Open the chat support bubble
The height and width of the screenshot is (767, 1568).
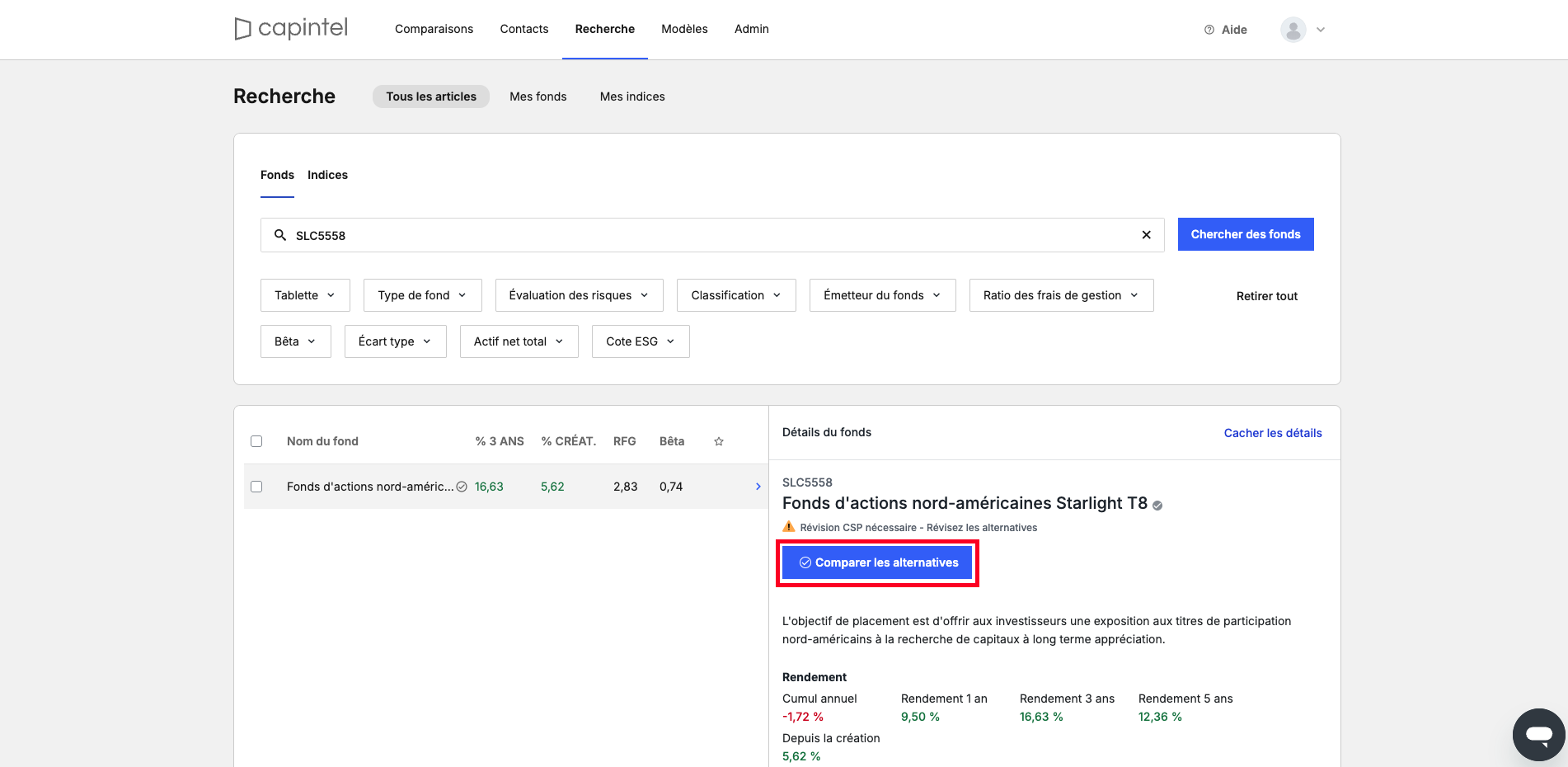tap(1538, 734)
